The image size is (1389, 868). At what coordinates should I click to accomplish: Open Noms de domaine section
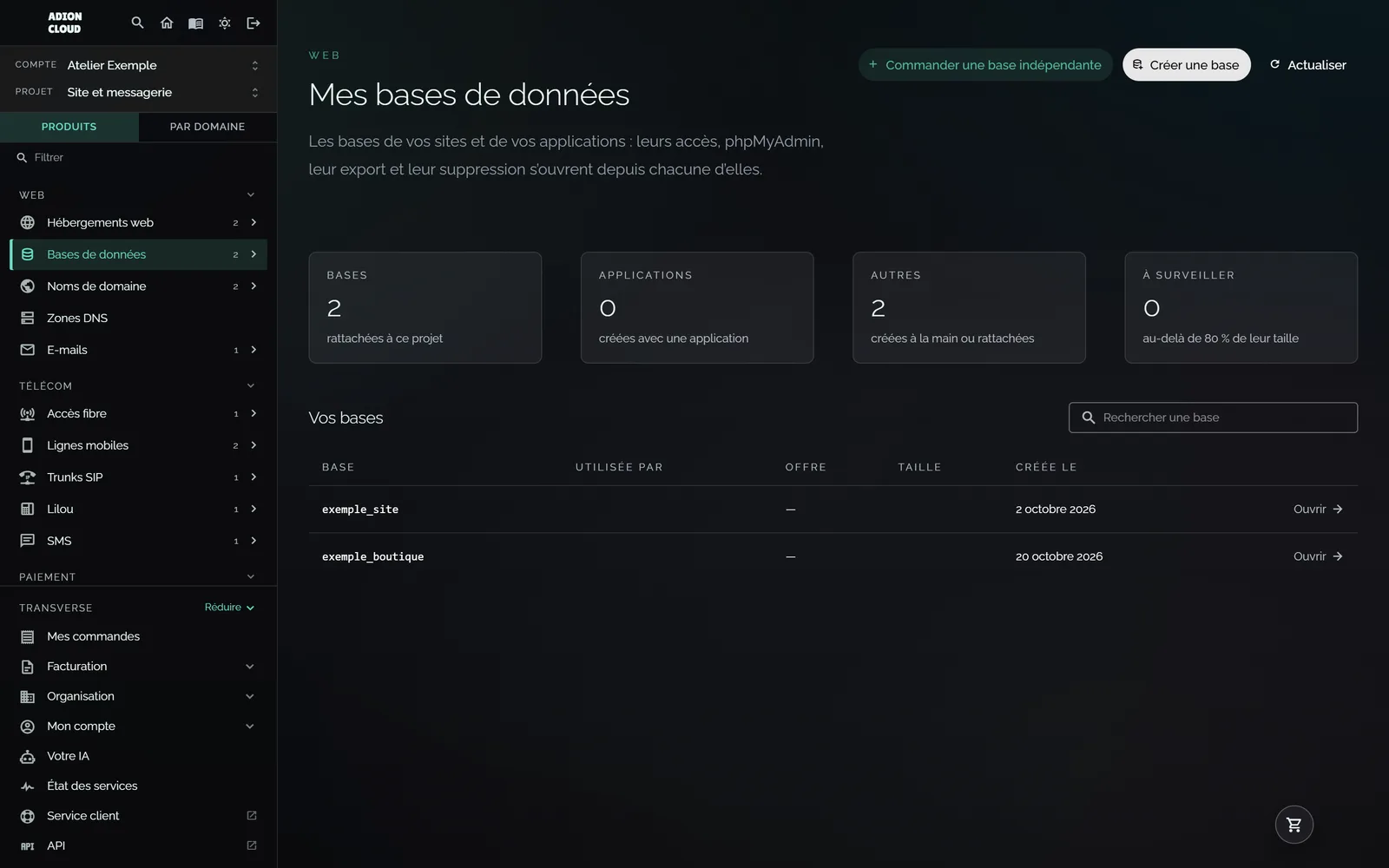pyautogui.click(x=139, y=286)
